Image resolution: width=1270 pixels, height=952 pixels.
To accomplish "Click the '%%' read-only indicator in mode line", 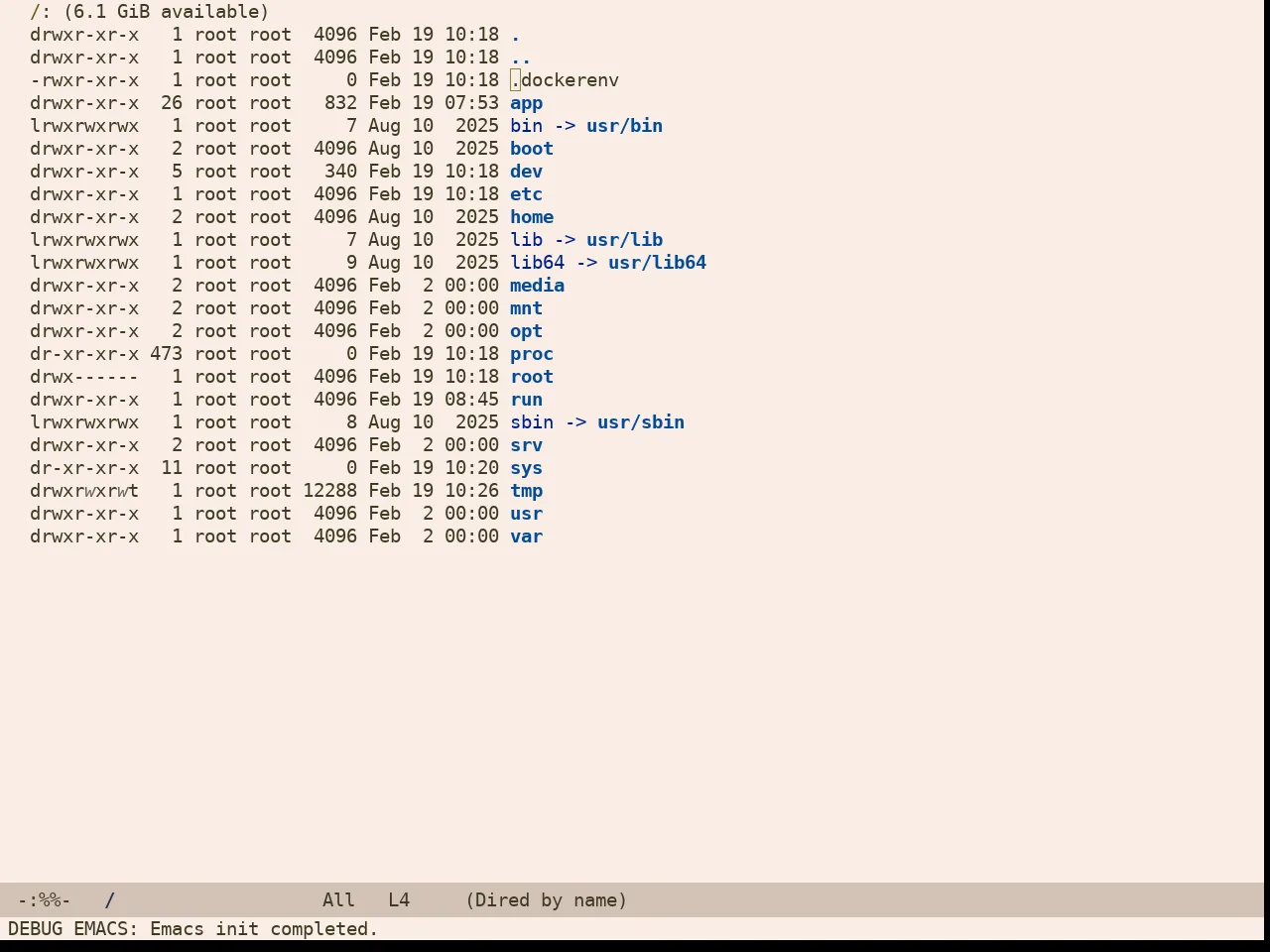I will point(50,900).
